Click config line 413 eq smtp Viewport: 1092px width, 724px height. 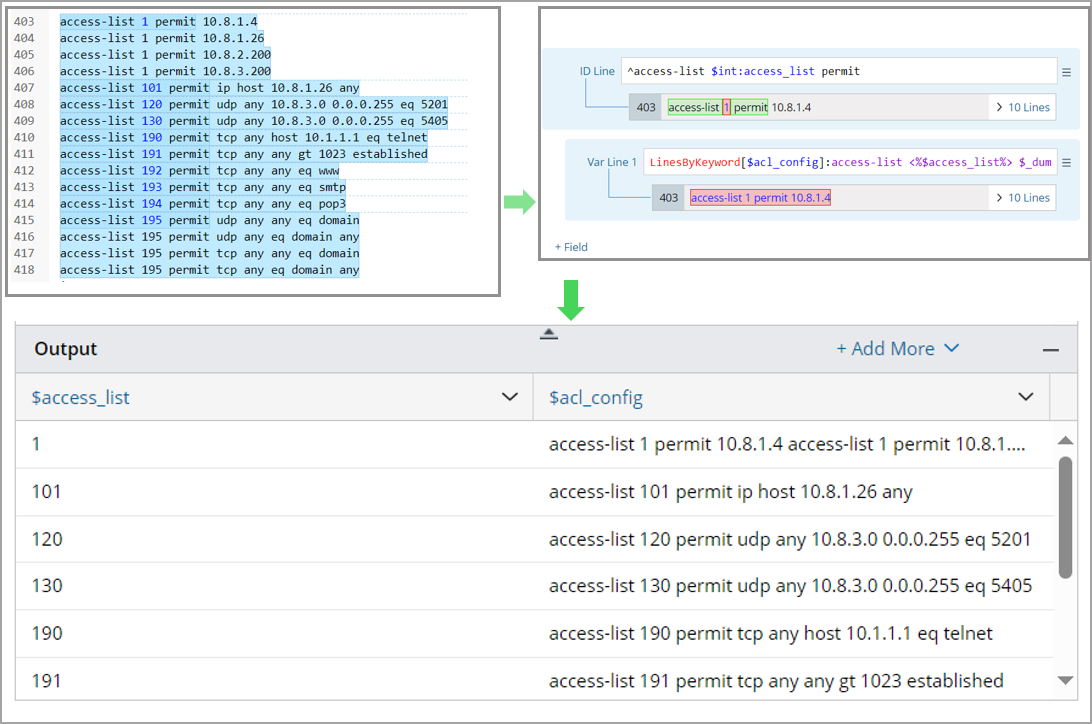pos(203,187)
